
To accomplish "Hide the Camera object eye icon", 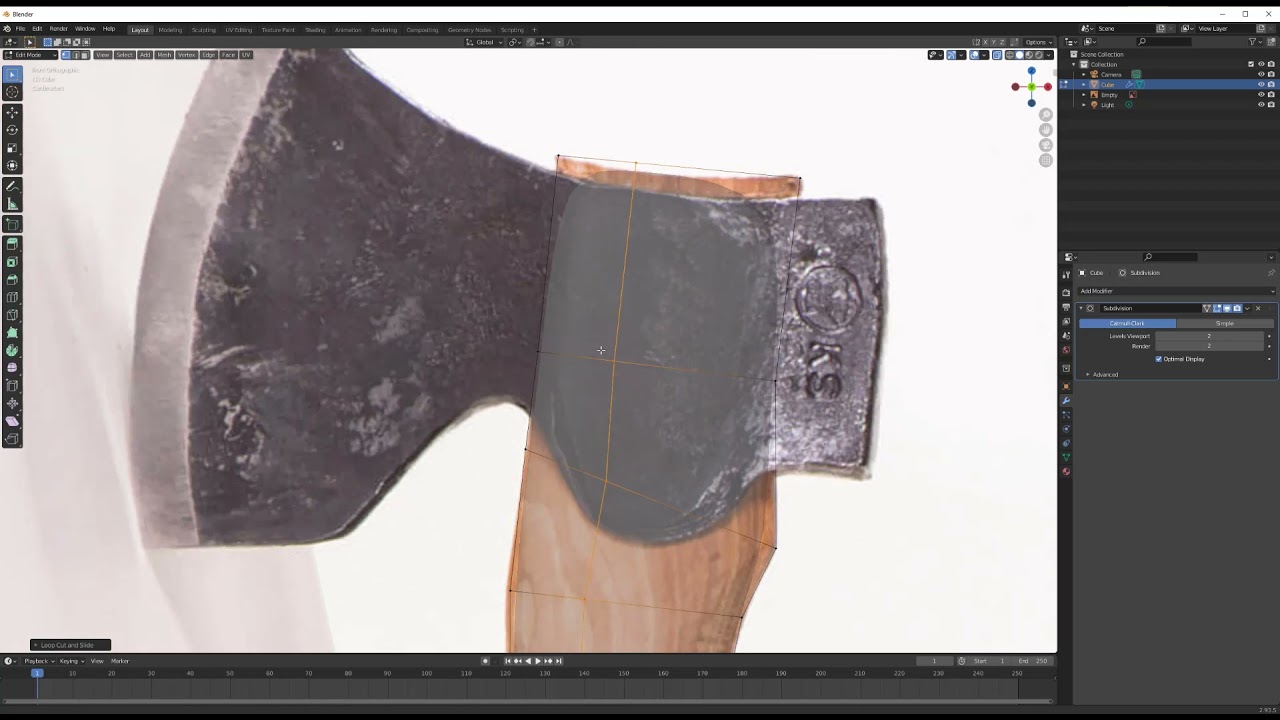I will pyautogui.click(x=1260, y=74).
